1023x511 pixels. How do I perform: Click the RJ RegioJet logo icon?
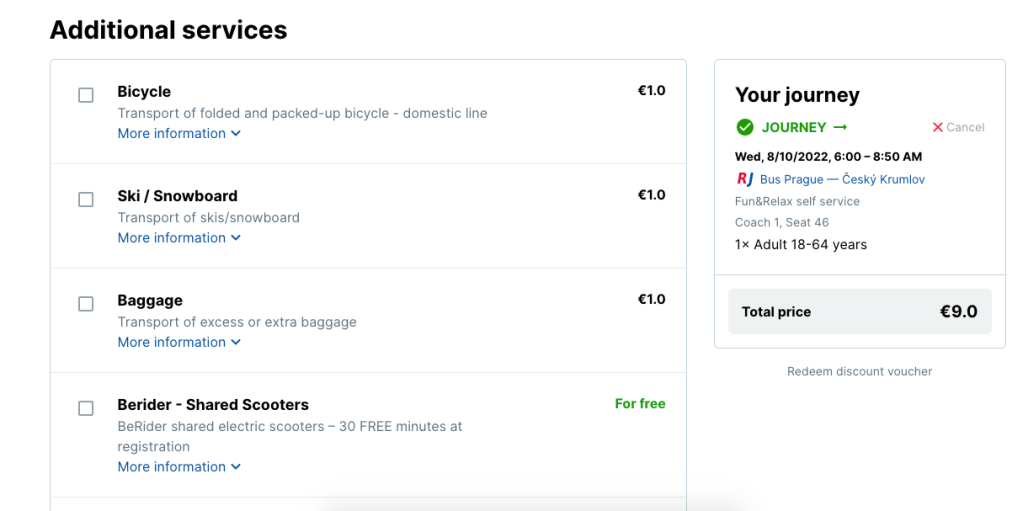point(745,179)
